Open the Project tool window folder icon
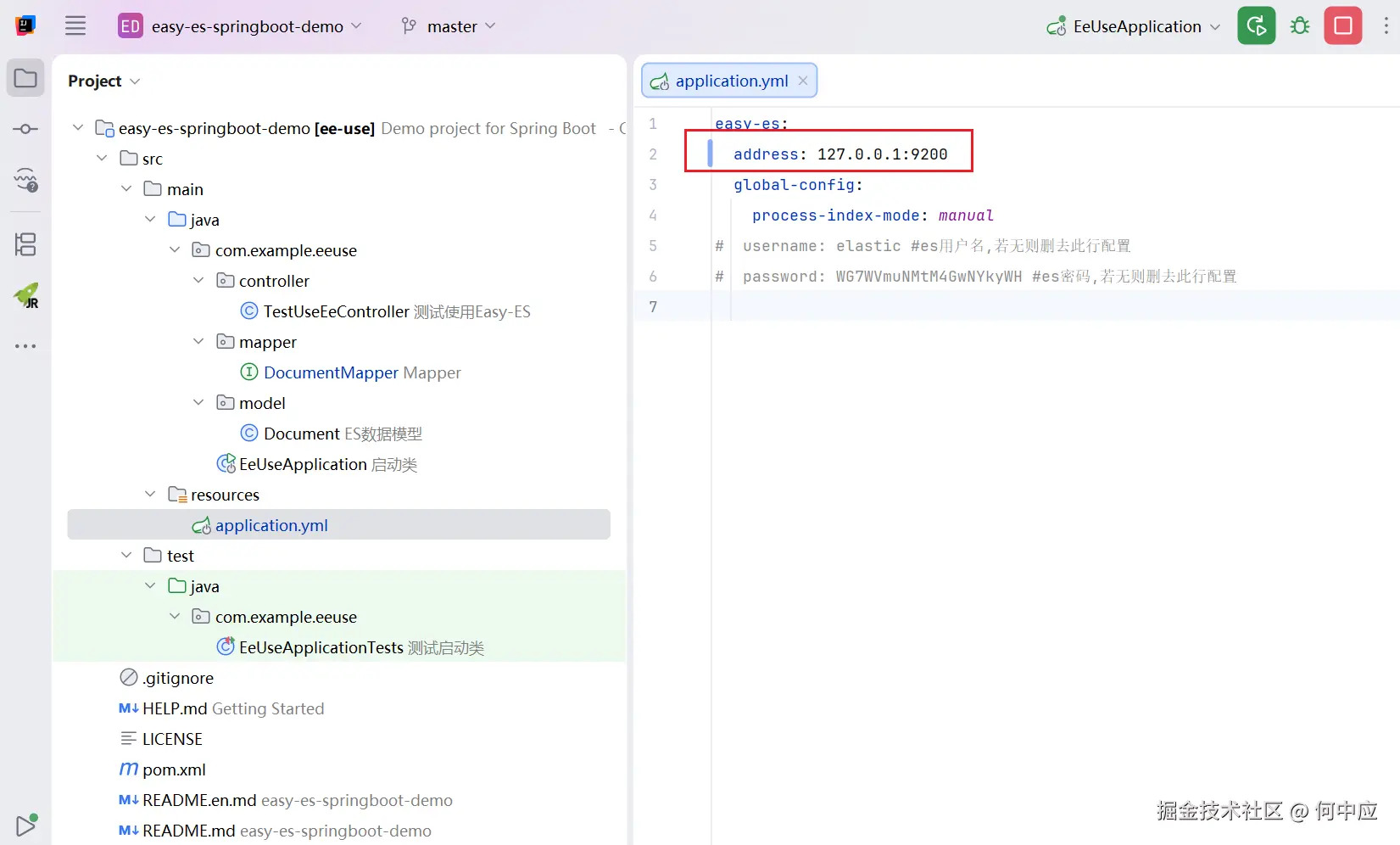Image resolution: width=1400 pixels, height=845 pixels. click(x=25, y=79)
